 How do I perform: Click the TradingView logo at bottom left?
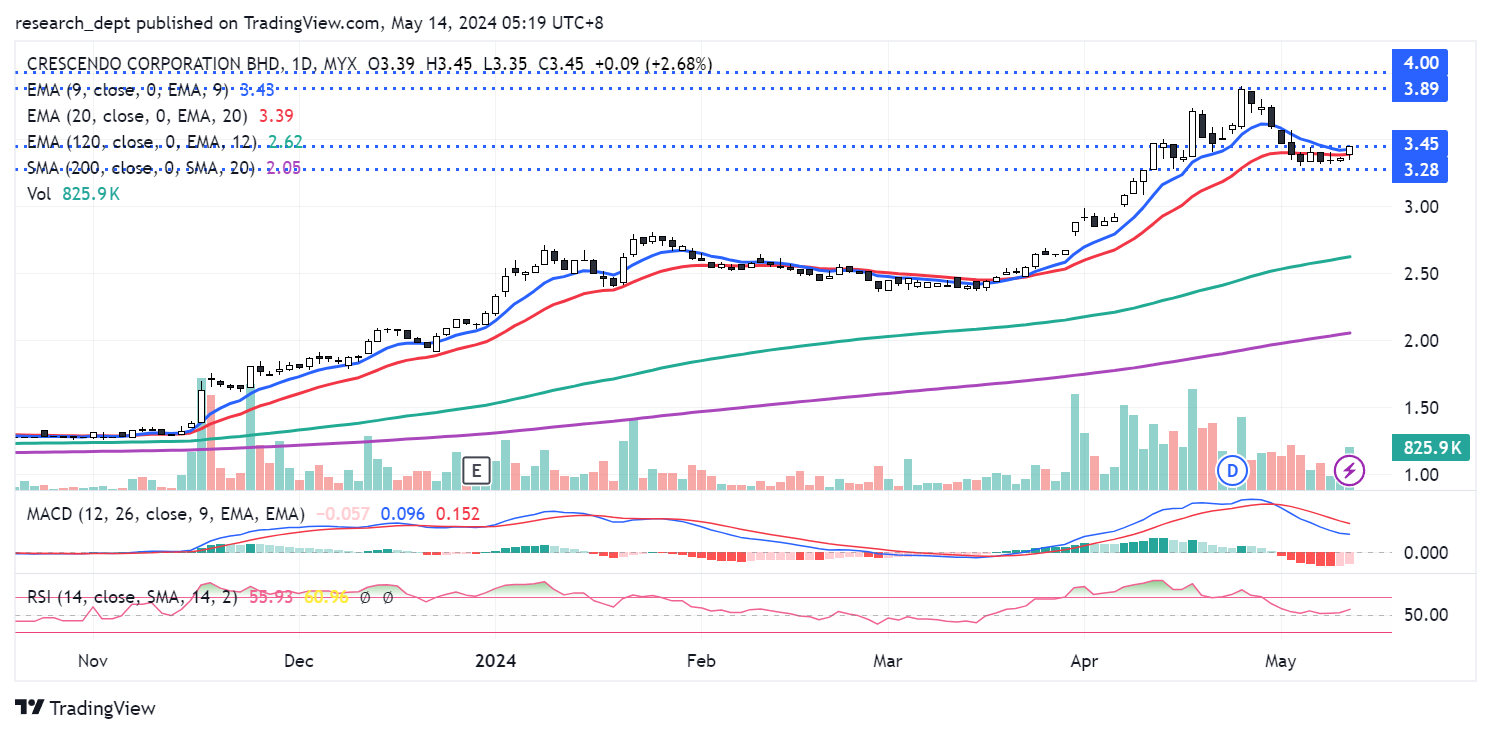click(x=87, y=708)
